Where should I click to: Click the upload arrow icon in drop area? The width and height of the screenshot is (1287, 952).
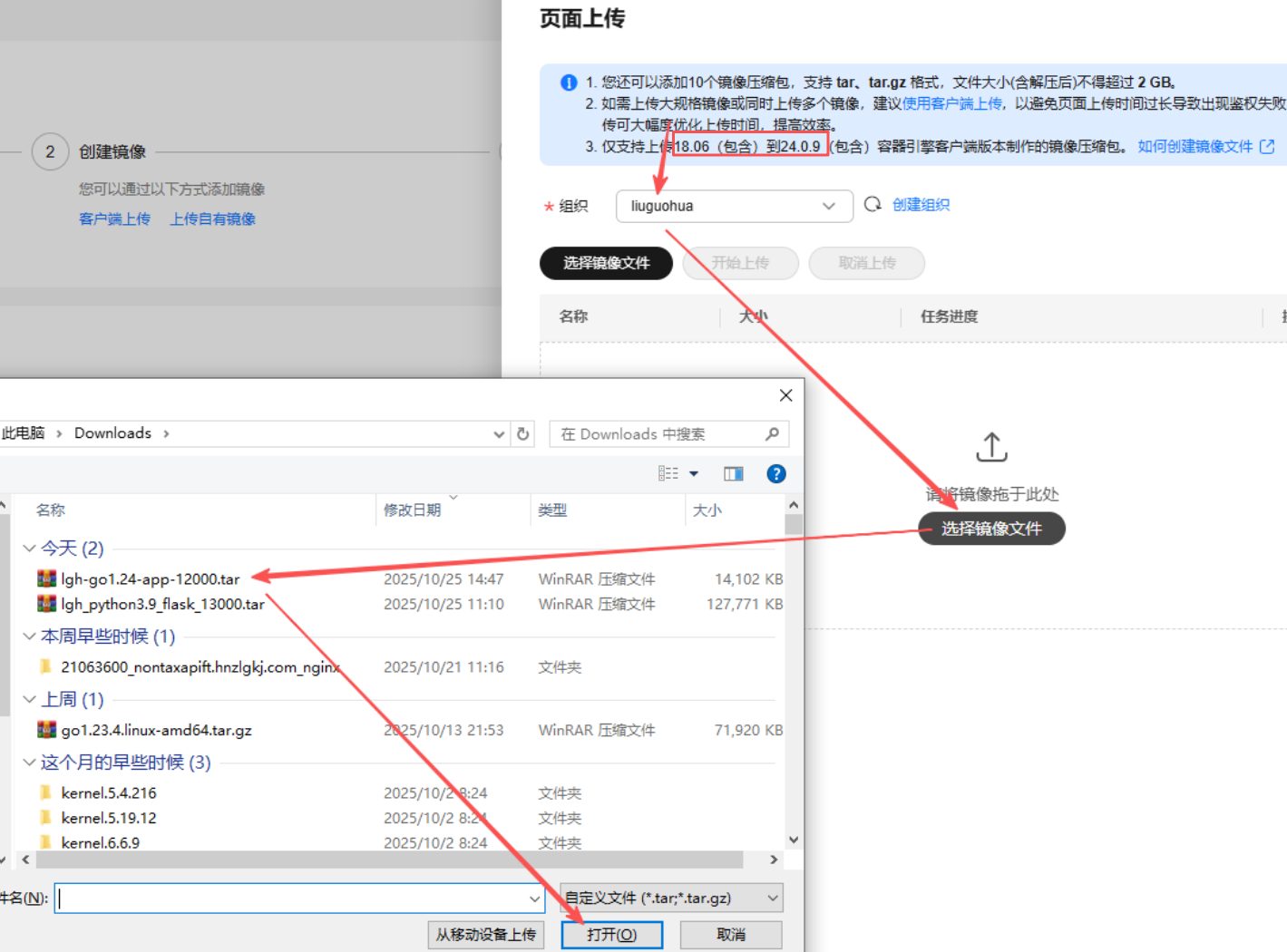tap(991, 446)
